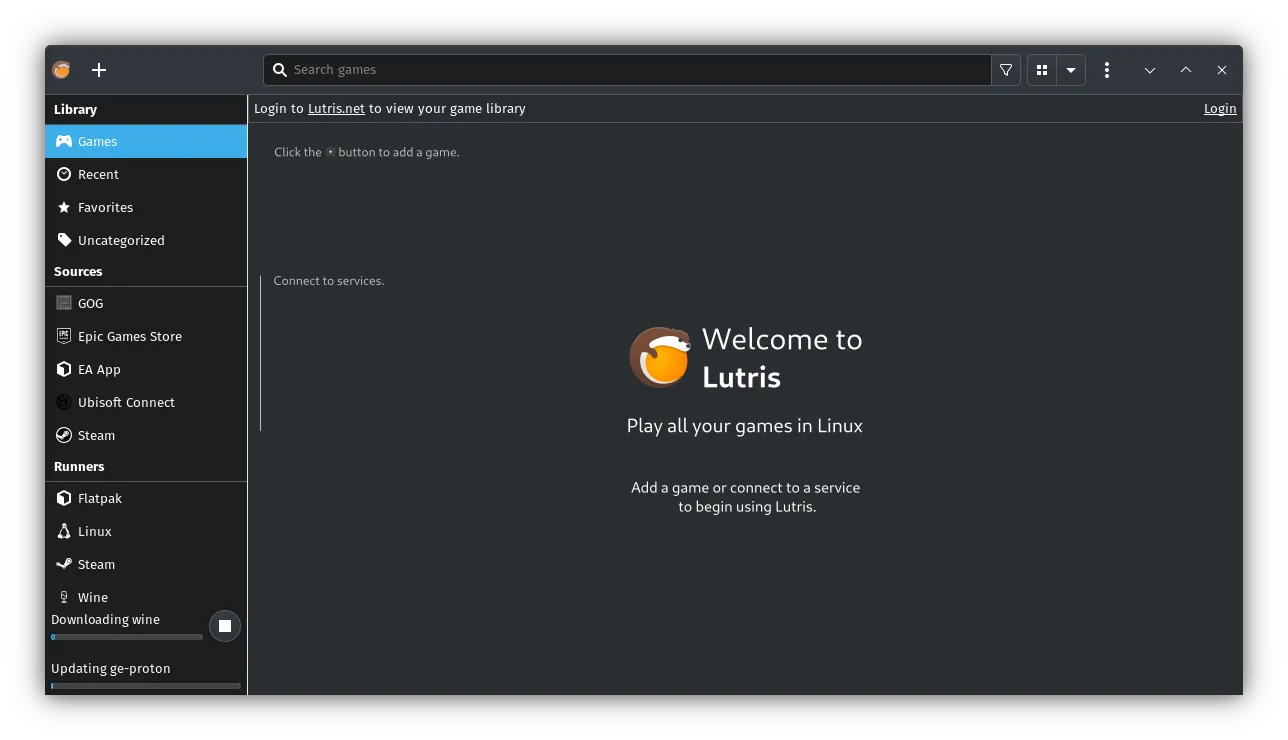The image size is (1288, 740).
Task: Click the small plus icon in hint text
Action: [x=330, y=152]
